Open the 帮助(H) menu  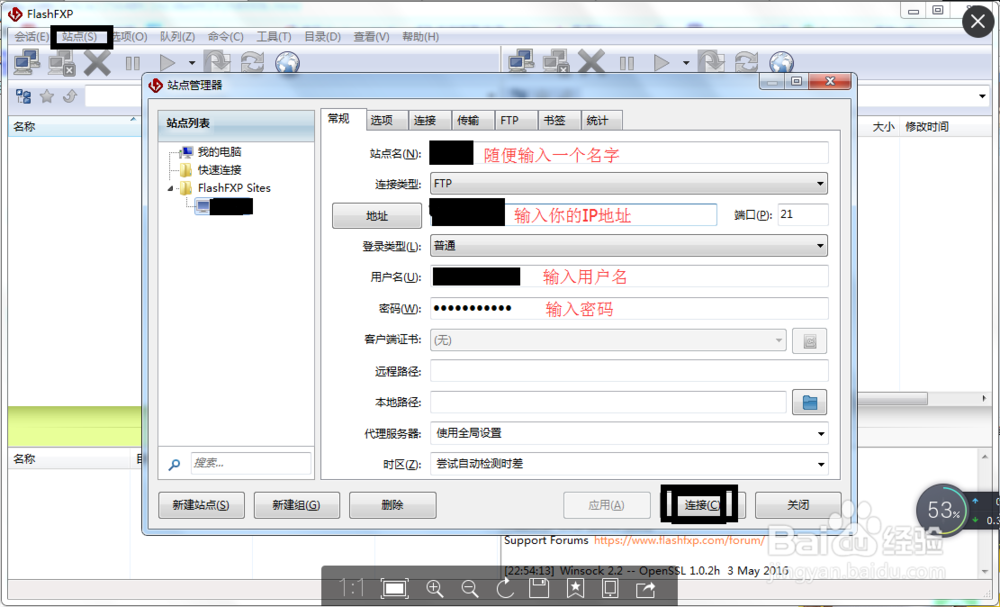[420, 37]
